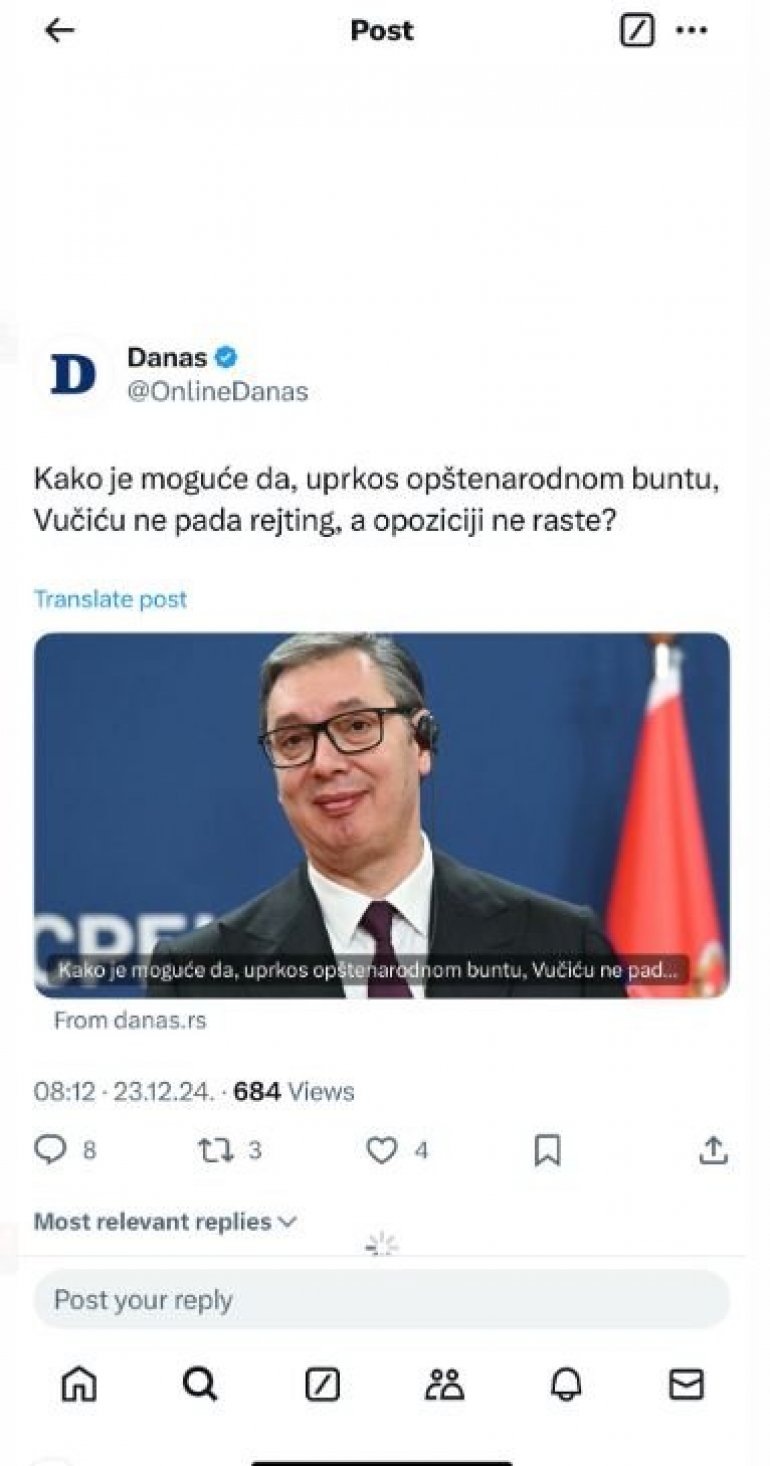Image resolution: width=770 pixels, height=1466 pixels.
Task: Go to the Home tab
Action: tap(79, 1385)
